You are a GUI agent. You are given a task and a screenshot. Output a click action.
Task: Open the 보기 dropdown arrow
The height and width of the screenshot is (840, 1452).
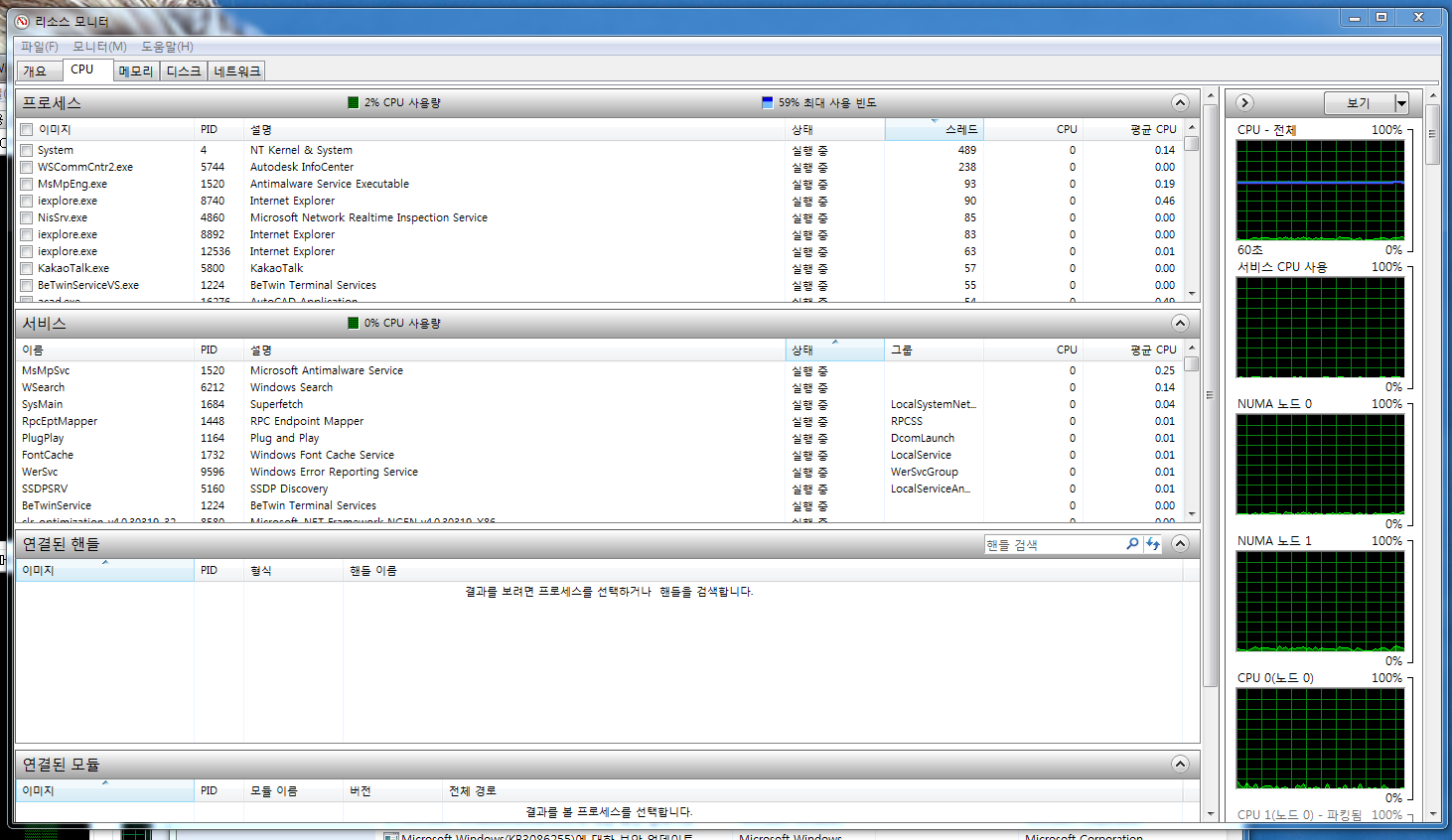(x=1401, y=103)
